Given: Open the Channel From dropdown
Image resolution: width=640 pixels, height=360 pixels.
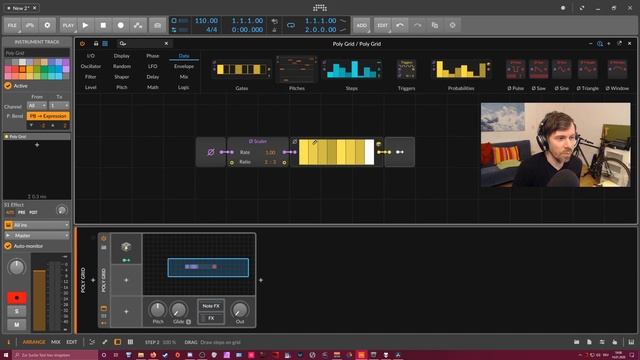Looking at the screenshot, I should tap(37, 106).
